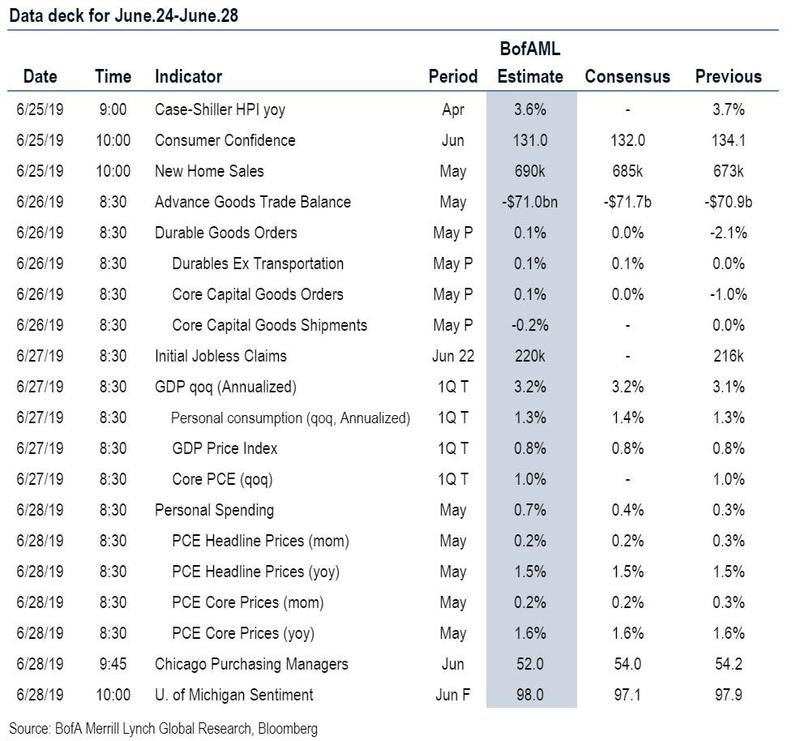The image size is (800, 741).
Task: Select Initial Jobless Claims previous value 216k
Action: pos(728,356)
